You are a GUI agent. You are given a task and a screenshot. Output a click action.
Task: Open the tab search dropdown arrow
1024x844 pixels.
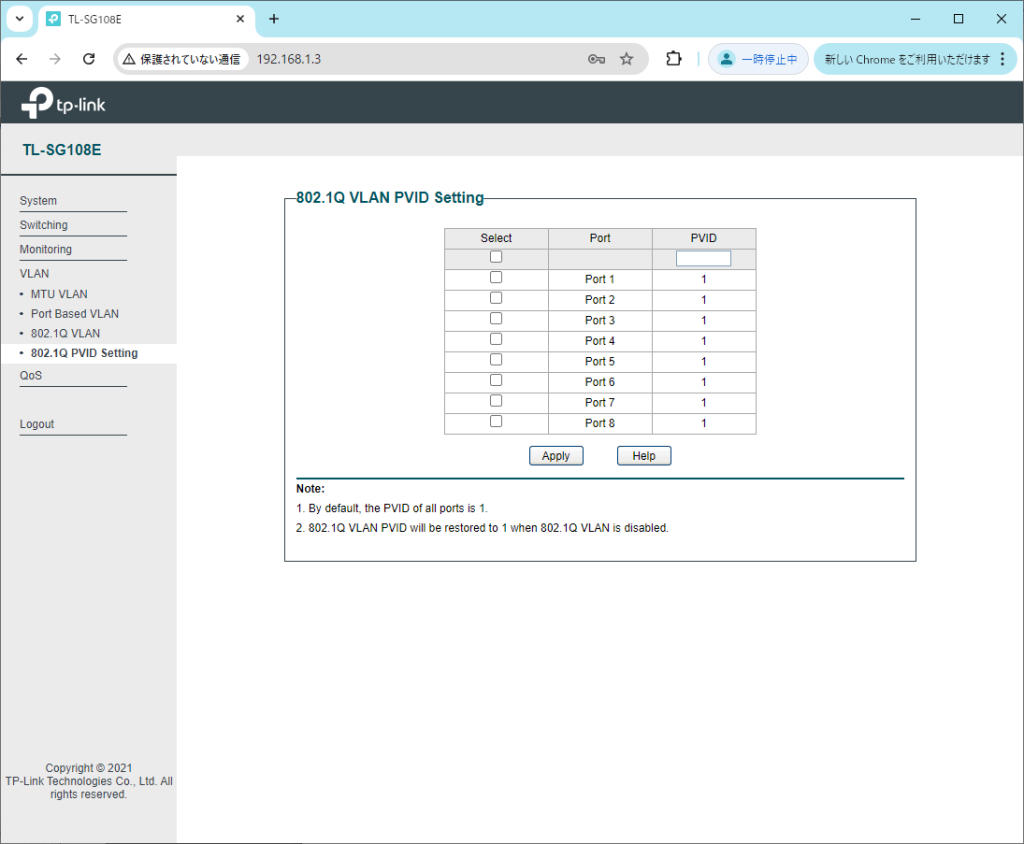point(19,19)
